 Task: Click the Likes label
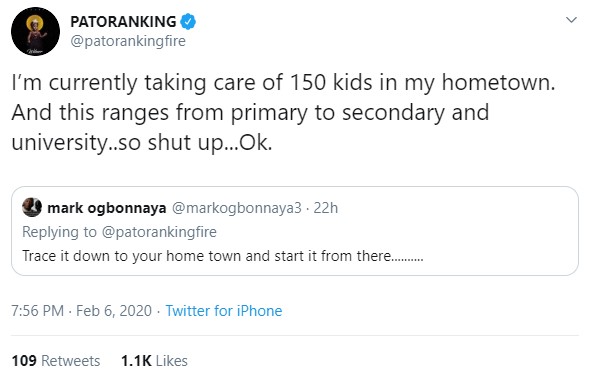[x=172, y=361]
